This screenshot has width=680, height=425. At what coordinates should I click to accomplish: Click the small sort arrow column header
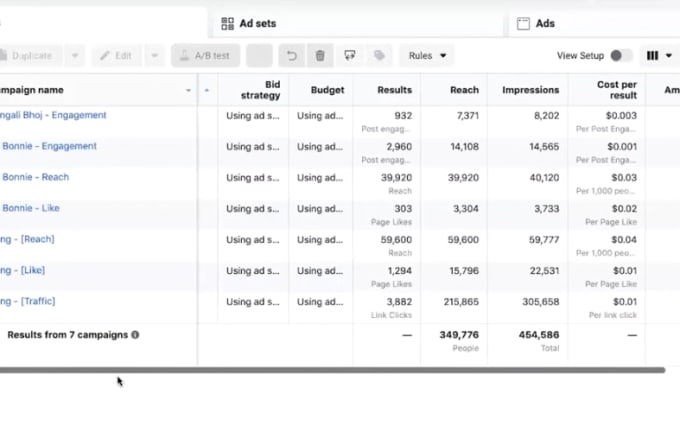207,90
